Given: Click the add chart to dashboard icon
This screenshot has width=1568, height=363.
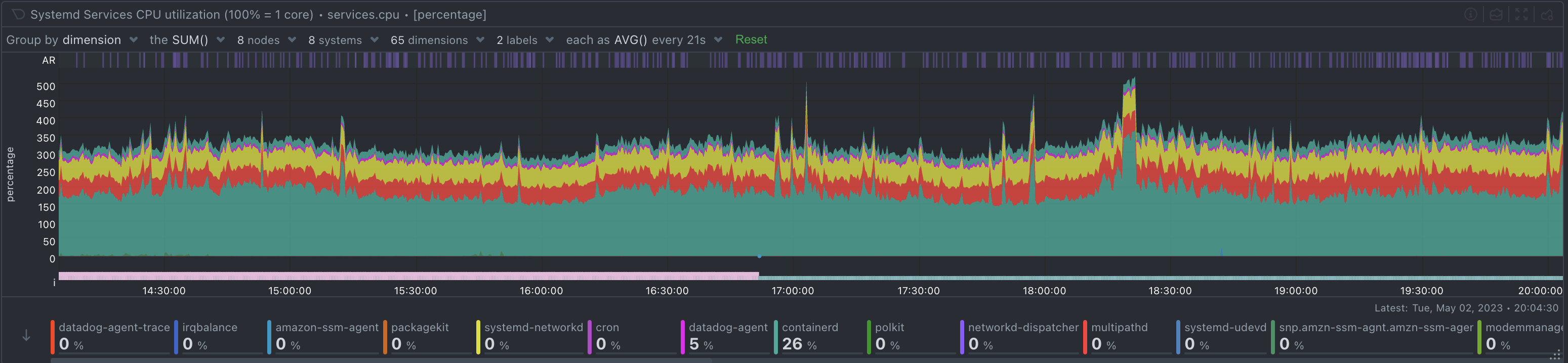Looking at the screenshot, I should 1547,15.
